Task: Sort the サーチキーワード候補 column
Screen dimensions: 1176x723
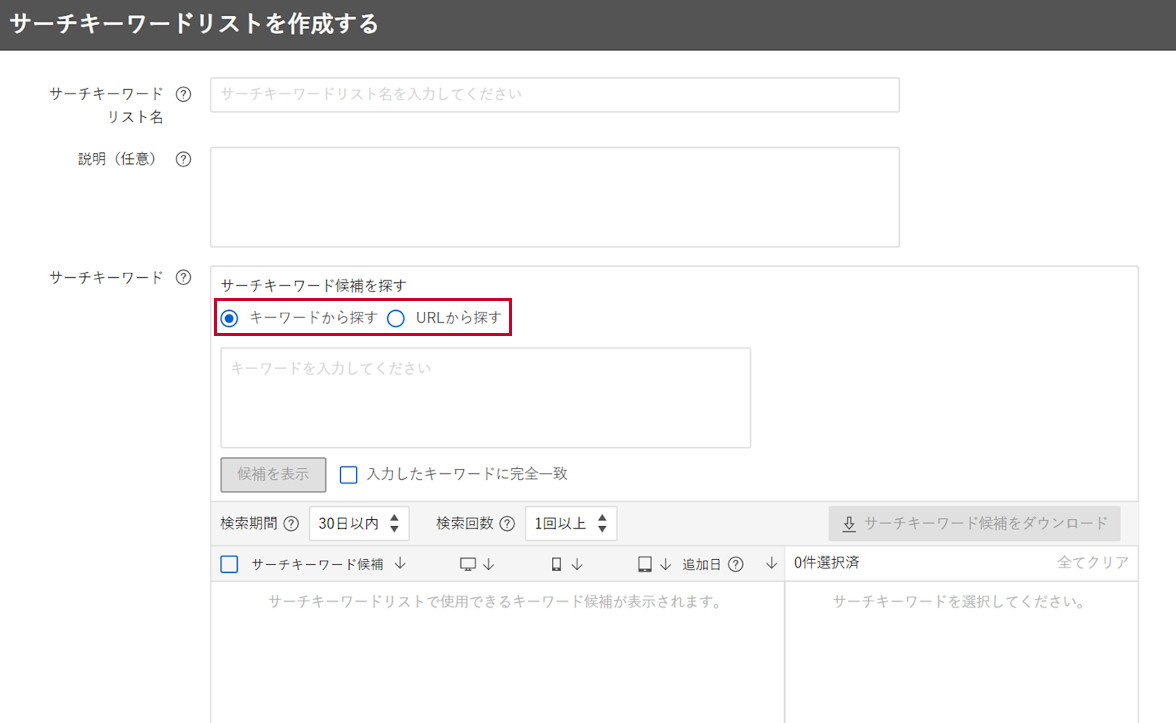Action: pyautogui.click(x=400, y=564)
